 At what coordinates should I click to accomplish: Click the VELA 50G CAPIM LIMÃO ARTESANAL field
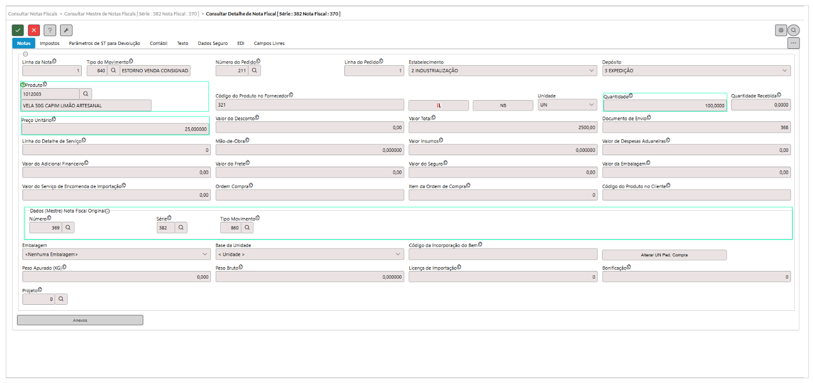click(x=87, y=105)
